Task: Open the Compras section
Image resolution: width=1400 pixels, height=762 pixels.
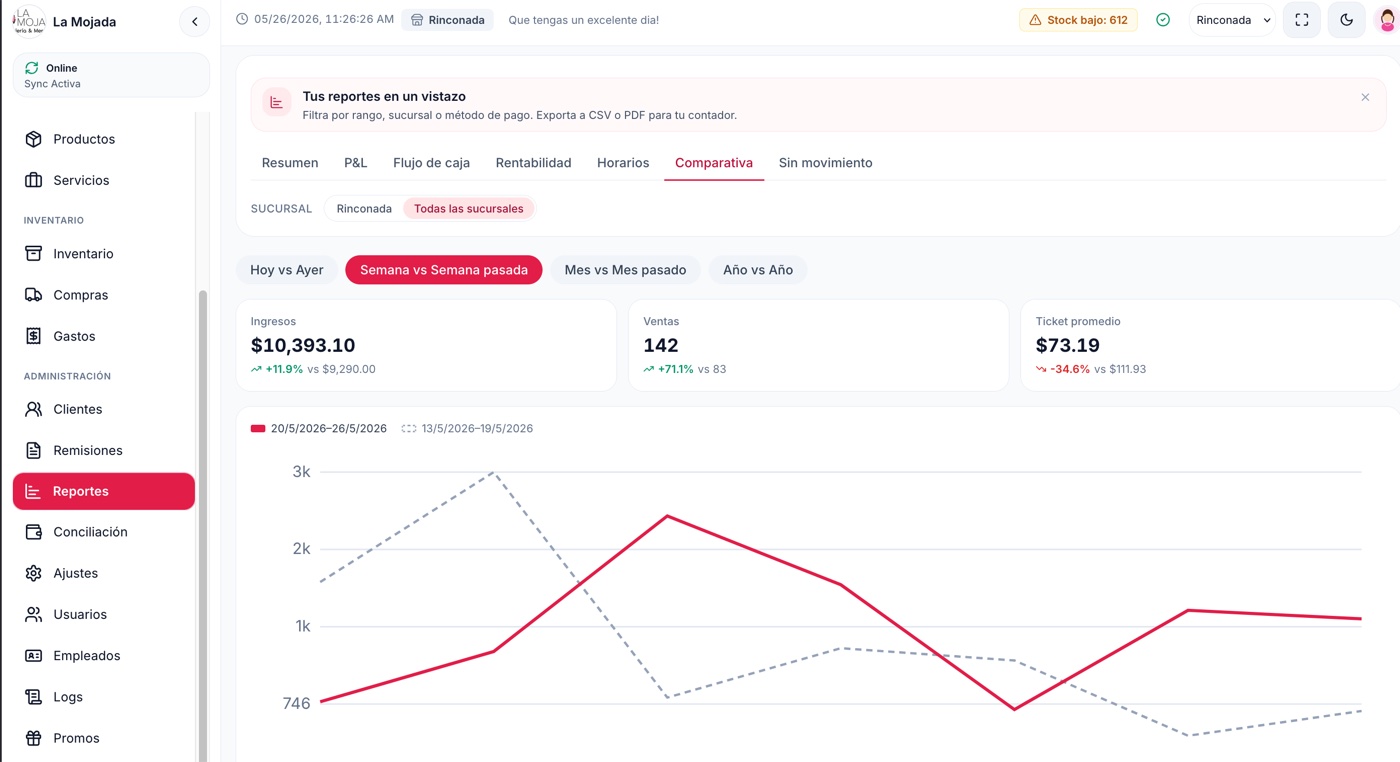Action: (104, 295)
